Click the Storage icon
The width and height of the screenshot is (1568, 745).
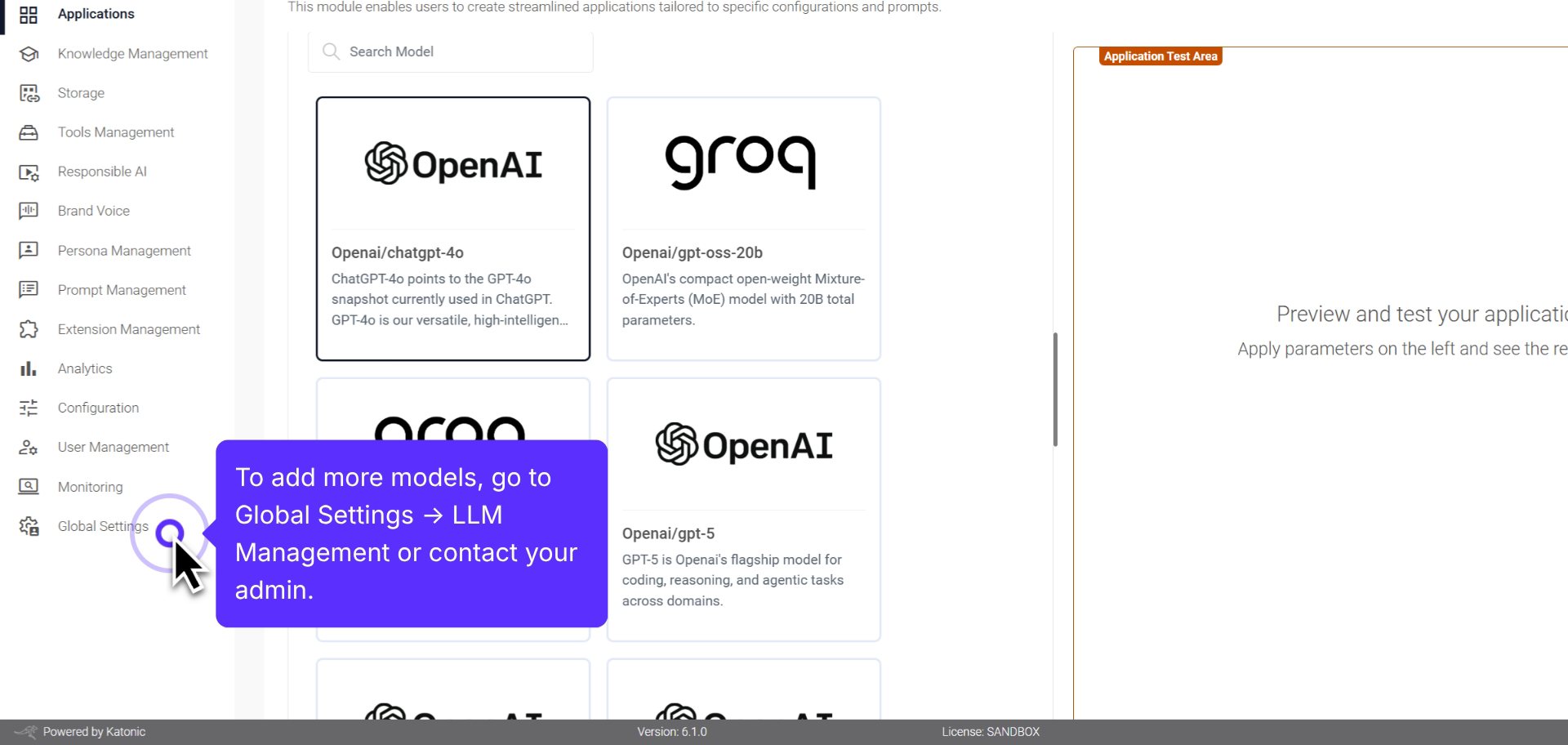(x=28, y=92)
